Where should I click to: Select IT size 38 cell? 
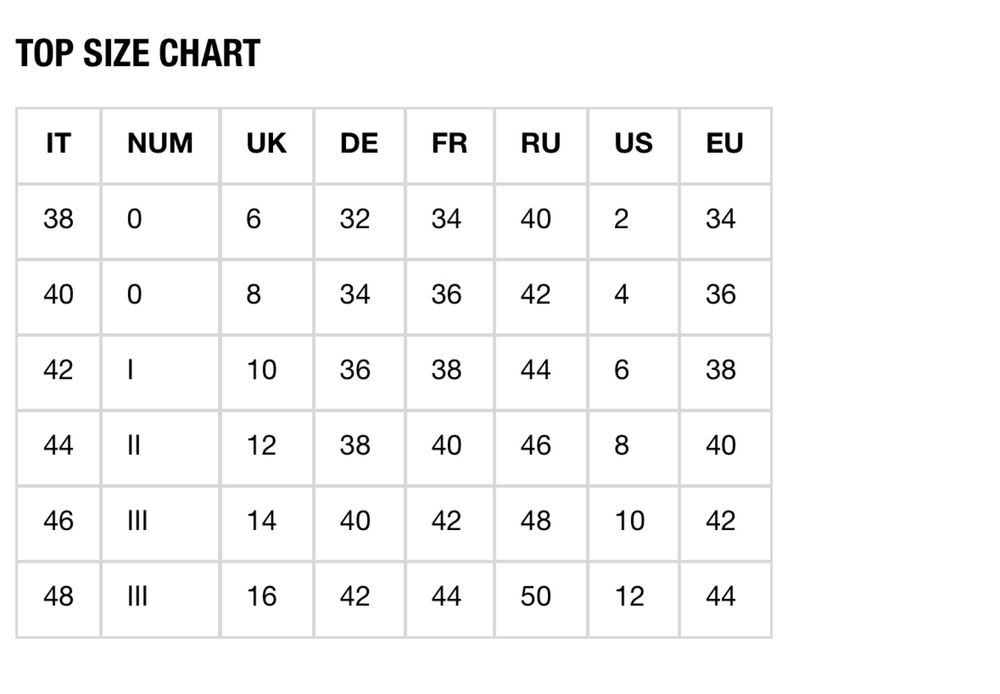[x=59, y=221]
